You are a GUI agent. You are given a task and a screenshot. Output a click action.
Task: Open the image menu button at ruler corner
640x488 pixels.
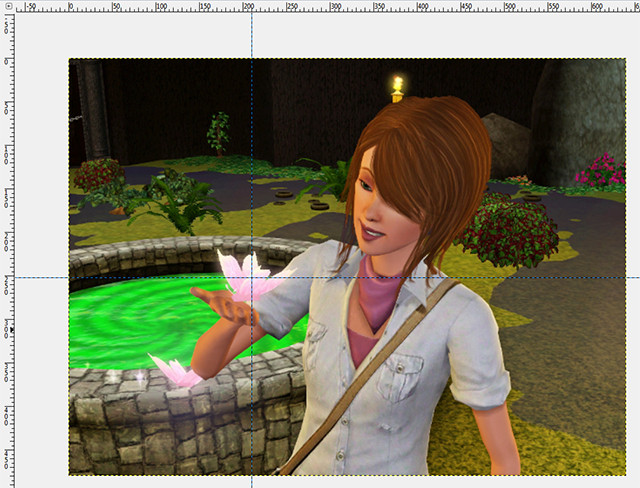pos(9,7)
